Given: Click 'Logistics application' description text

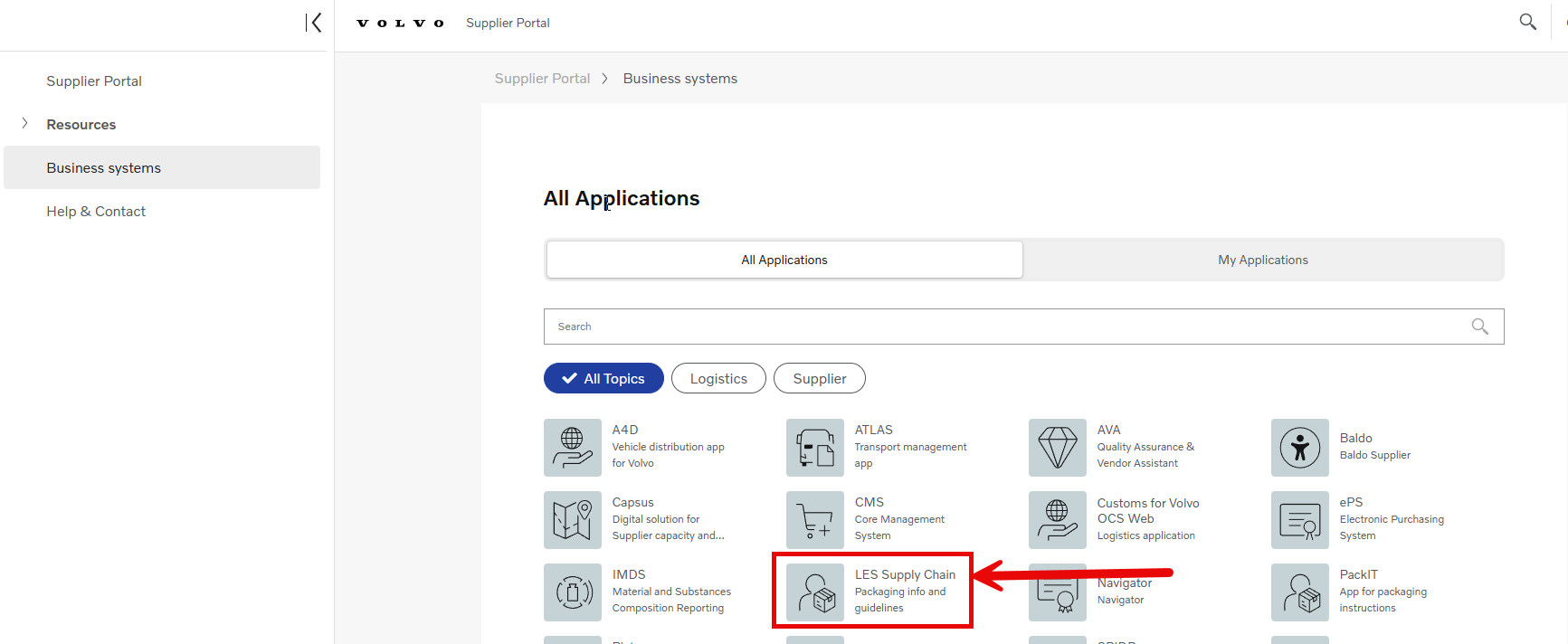Looking at the screenshot, I should (1145, 535).
